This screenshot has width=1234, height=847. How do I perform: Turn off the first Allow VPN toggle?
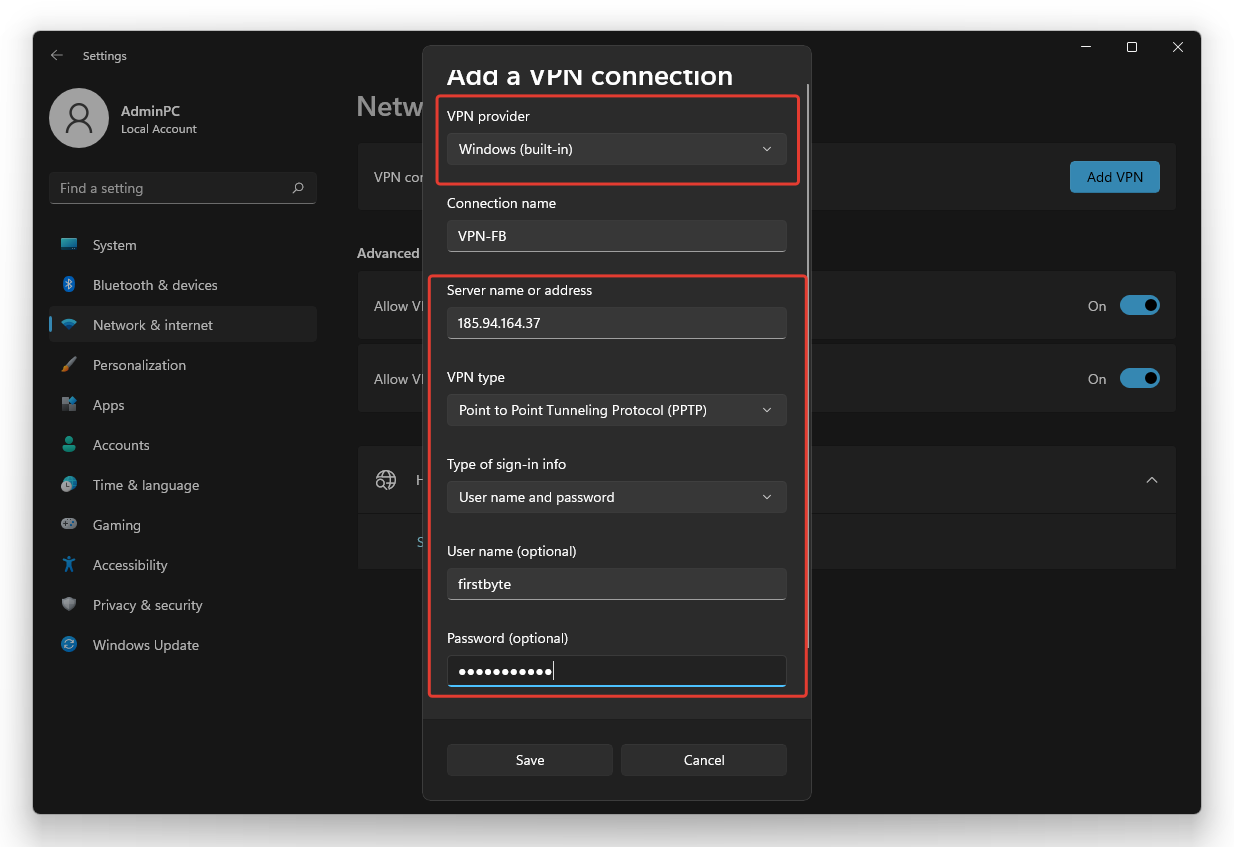(x=1139, y=306)
